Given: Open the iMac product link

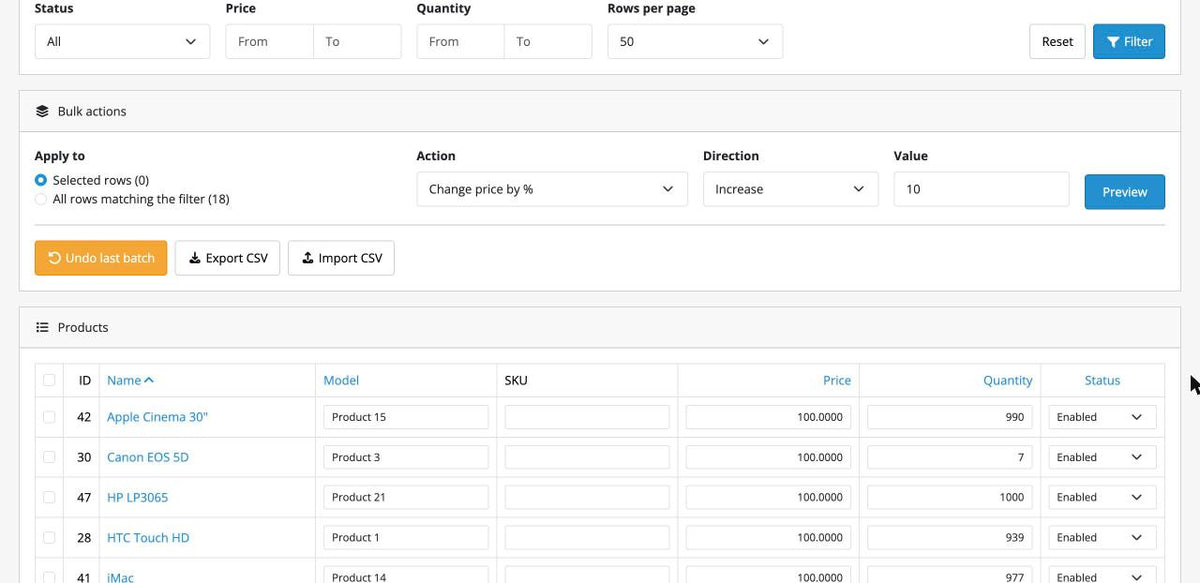Looking at the screenshot, I should pyautogui.click(x=120, y=577).
